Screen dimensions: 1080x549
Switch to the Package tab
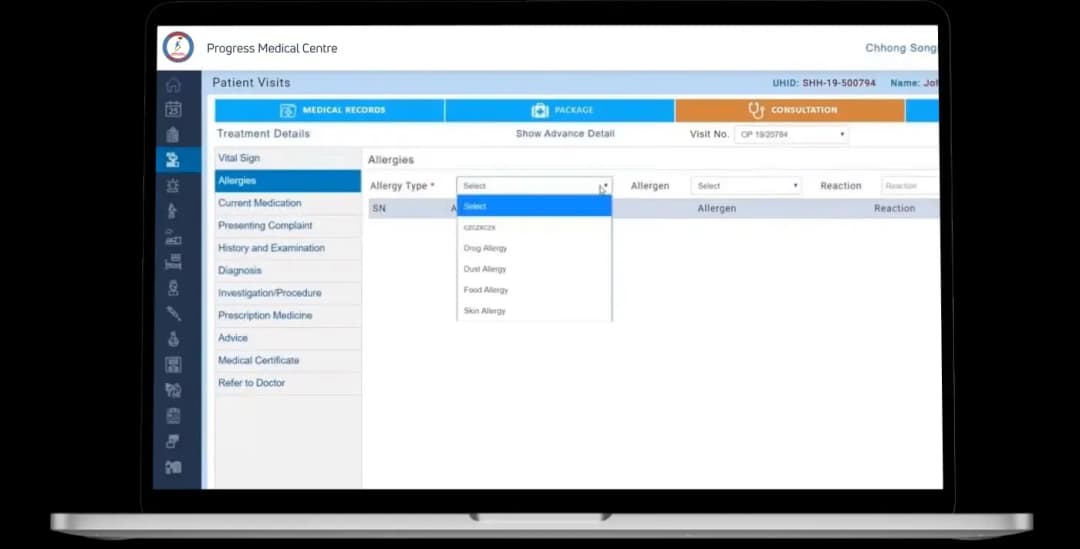click(x=560, y=110)
